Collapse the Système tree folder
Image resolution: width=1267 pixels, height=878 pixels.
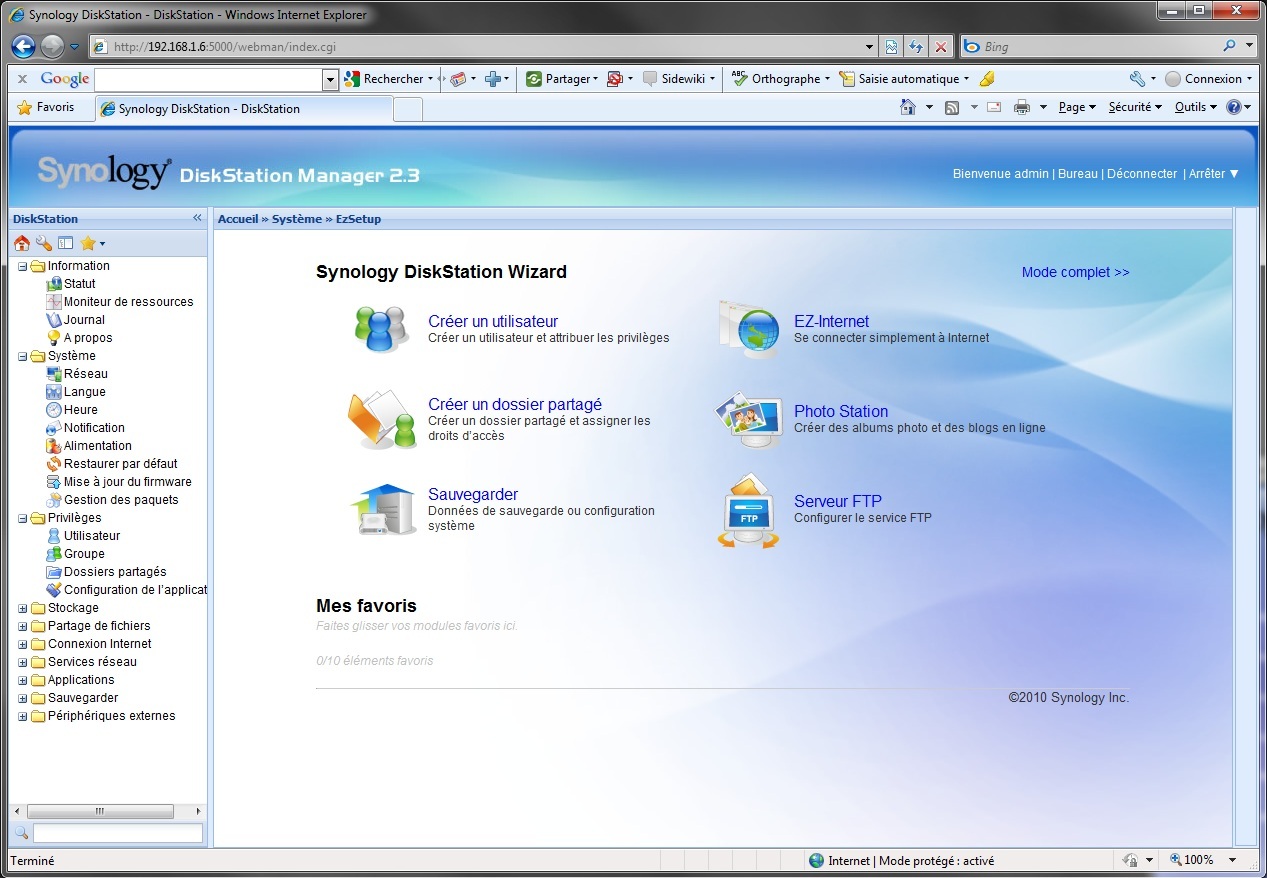click(23, 356)
